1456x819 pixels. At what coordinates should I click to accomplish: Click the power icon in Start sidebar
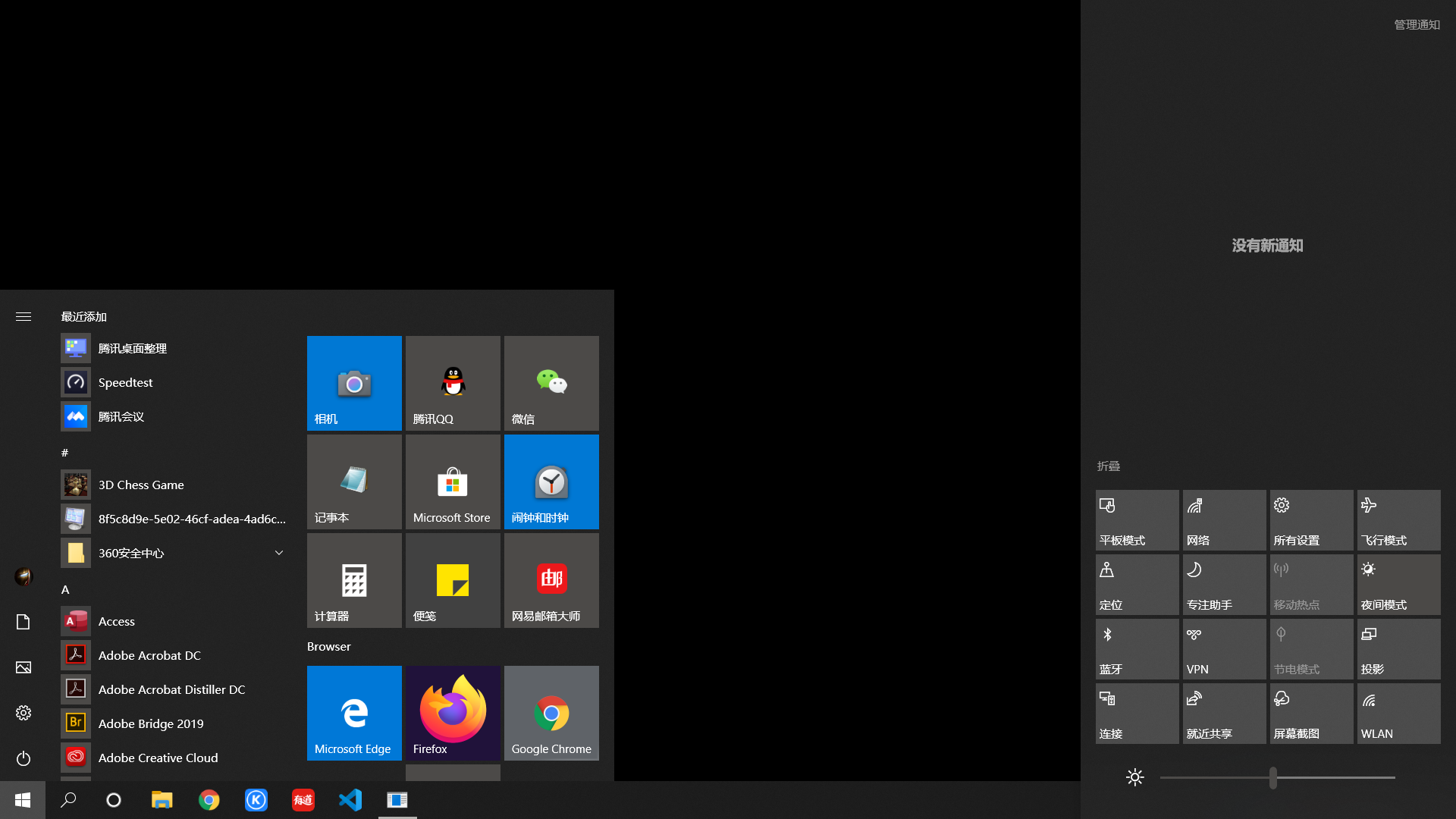tap(24, 758)
